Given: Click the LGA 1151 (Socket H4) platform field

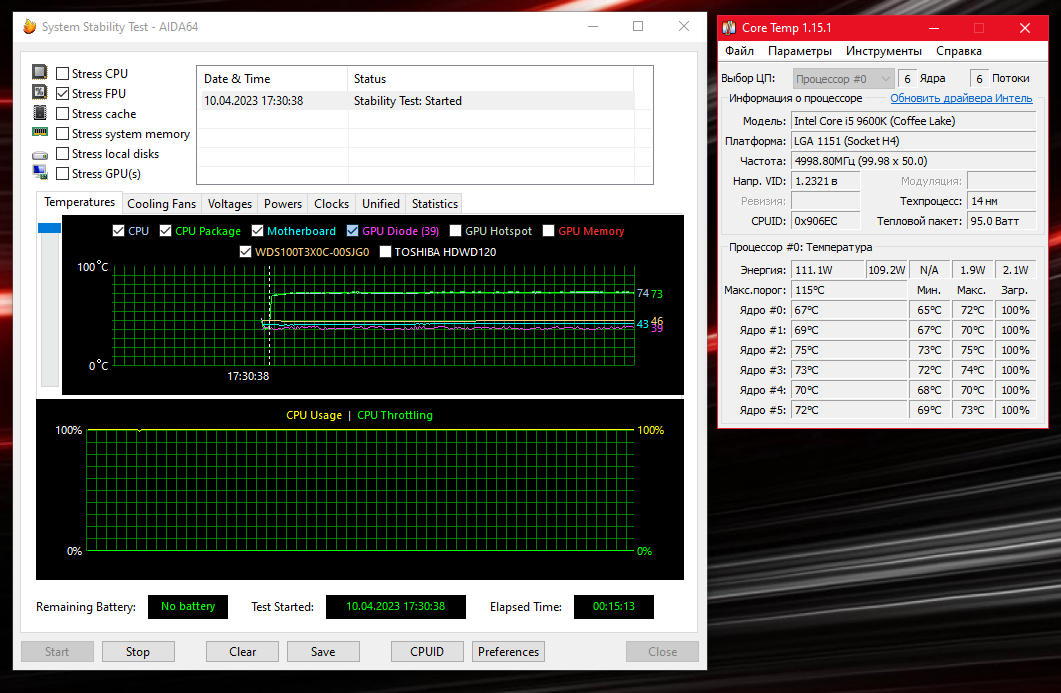Looking at the screenshot, I should [913, 141].
